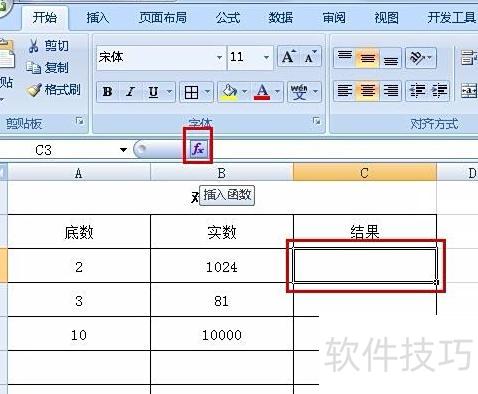Click the Cut scissors icon
The height and width of the screenshot is (394, 478).
click(x=33, y=46)
